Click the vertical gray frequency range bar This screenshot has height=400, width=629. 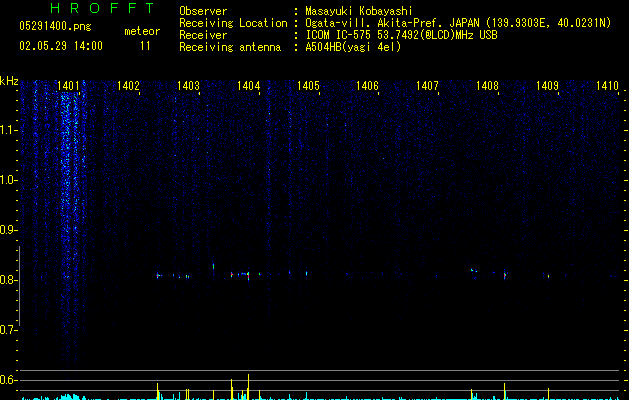click(x=19, y=286)
